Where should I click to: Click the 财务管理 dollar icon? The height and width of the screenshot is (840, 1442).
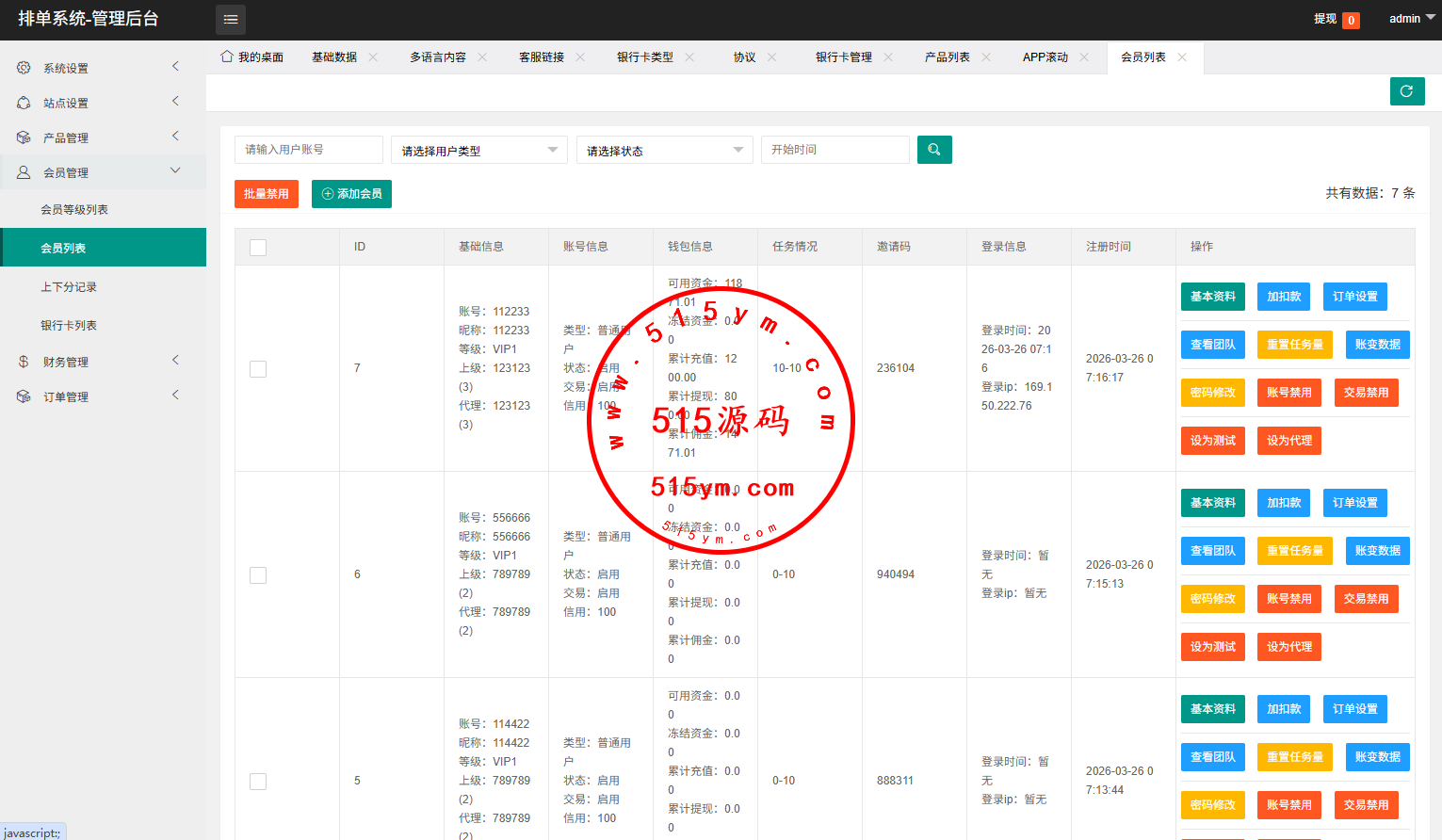click(24, 362)
